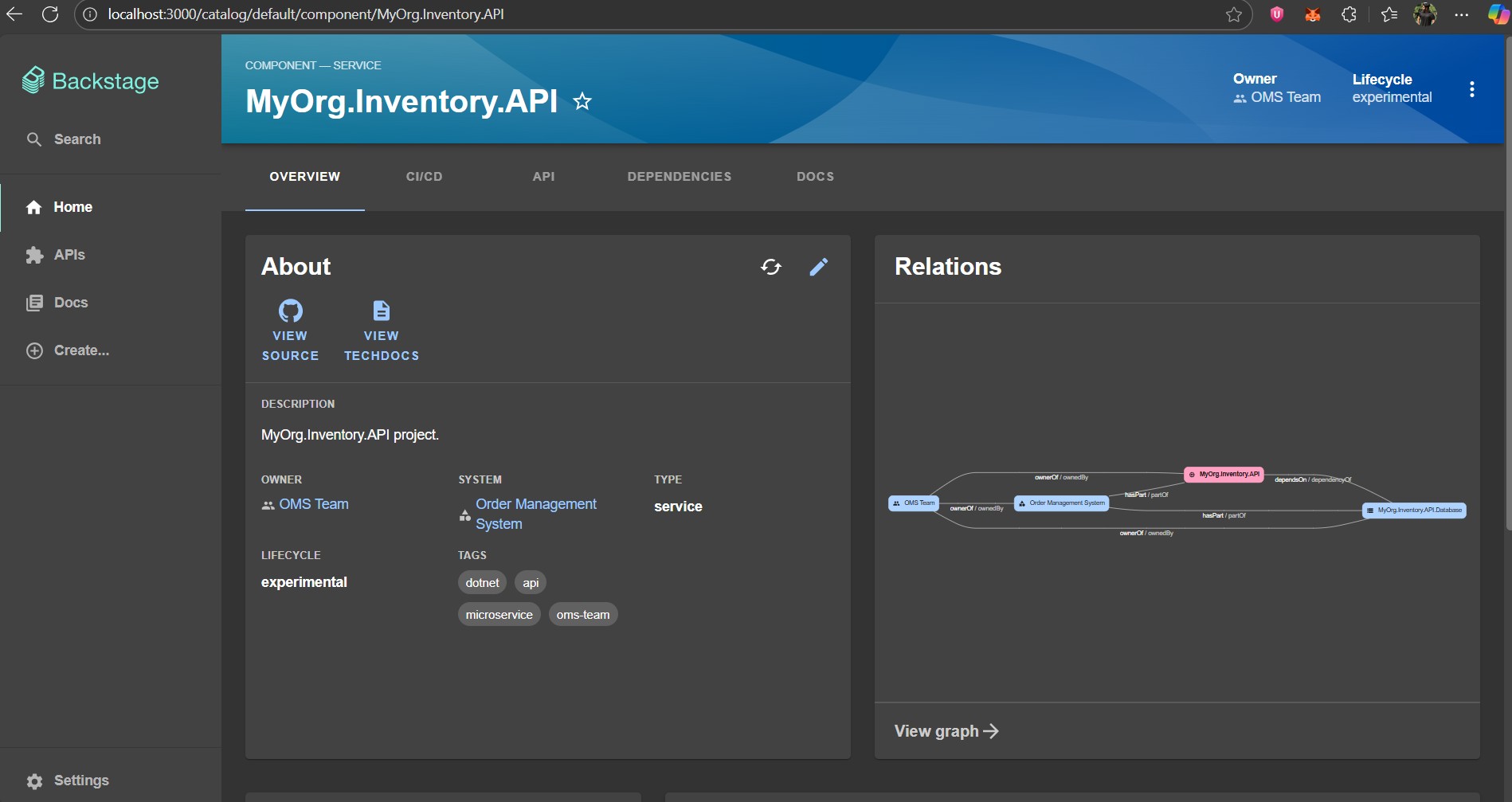The image size is (1512, 802).
Task: Click the Backstage logo
Action: point(90,80)
